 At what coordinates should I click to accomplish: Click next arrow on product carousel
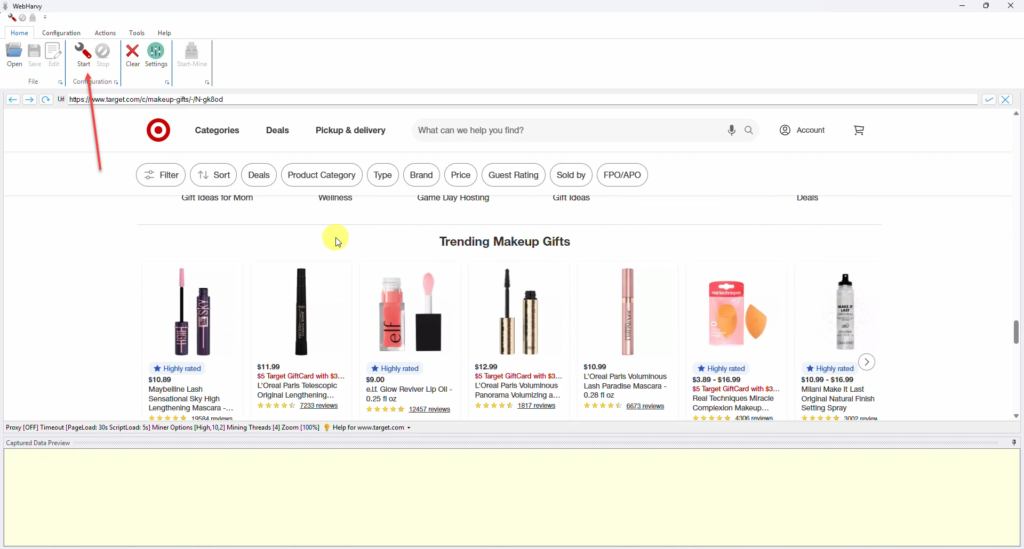pos(867,362)
